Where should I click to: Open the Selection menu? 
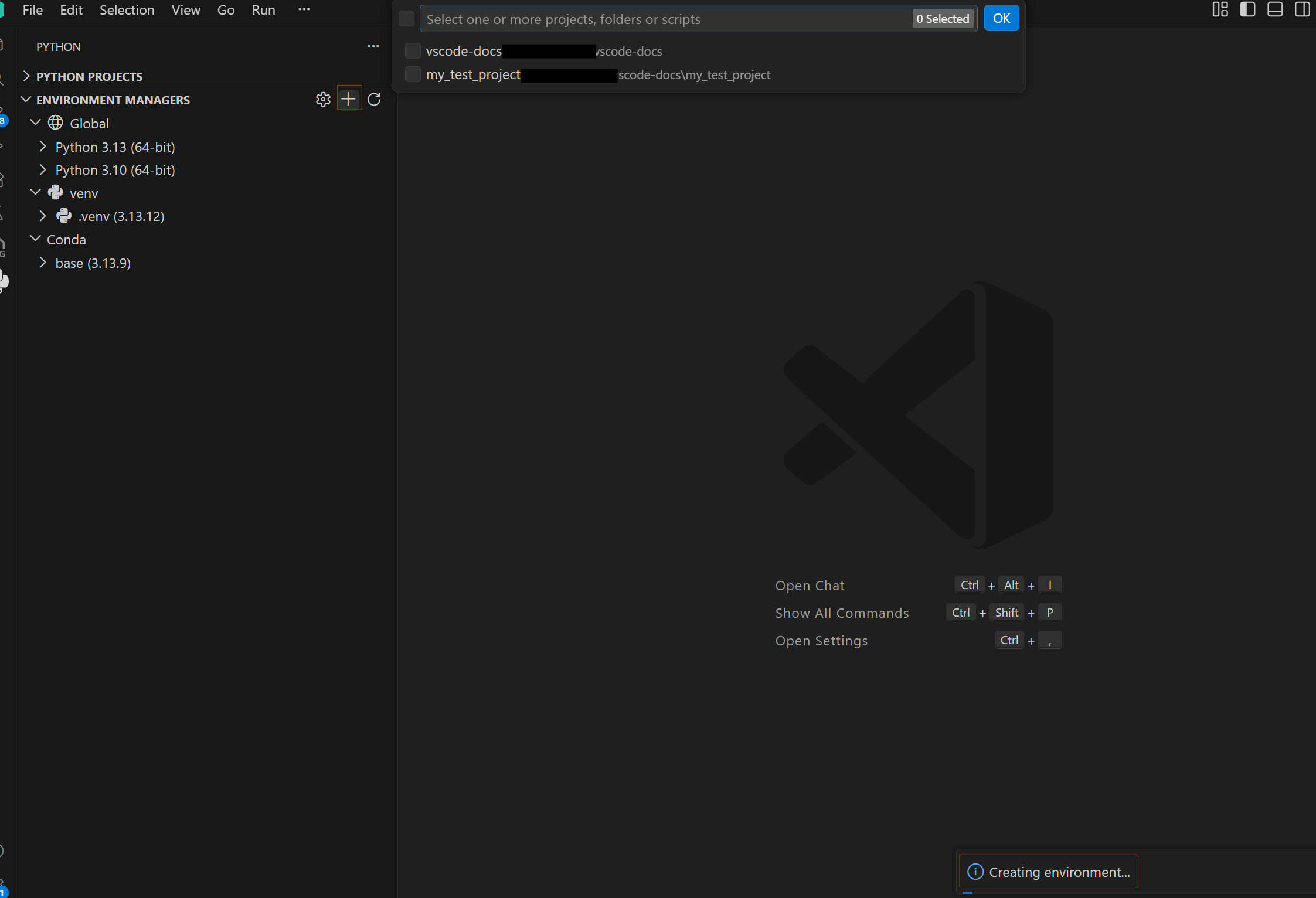coord(127,10)
